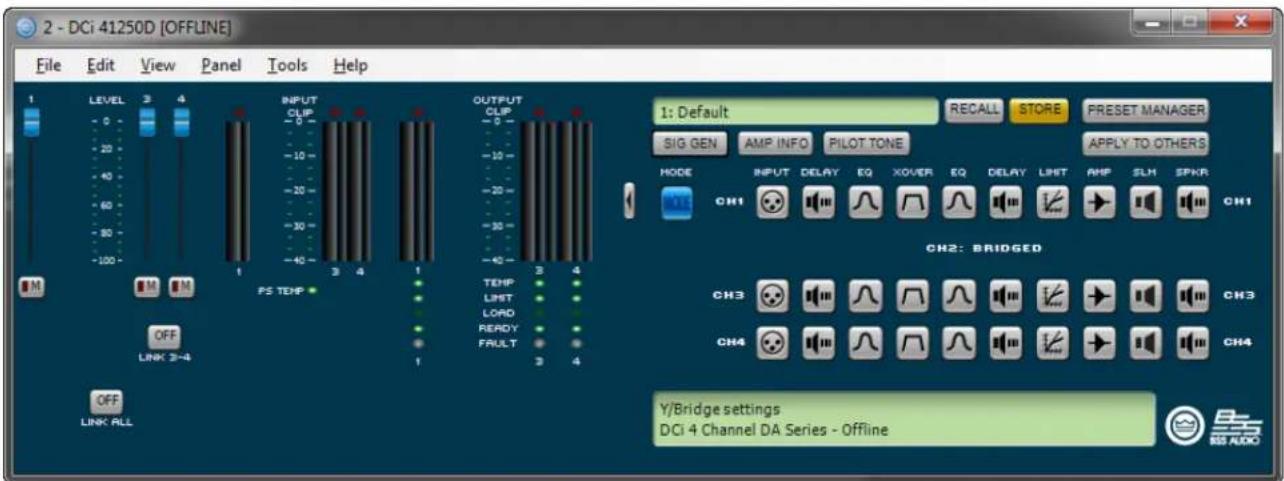Toggle LINK ALL OFF button
This screenshot has width=1284, height=481.
pyautogui.click(x=106, y=400)
